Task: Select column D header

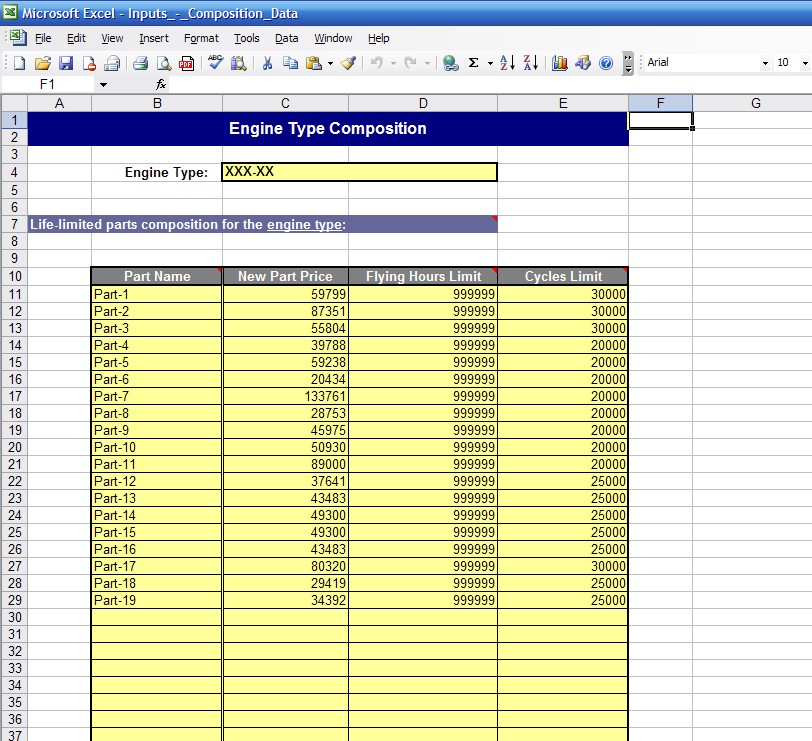Action: click(422, 103)
